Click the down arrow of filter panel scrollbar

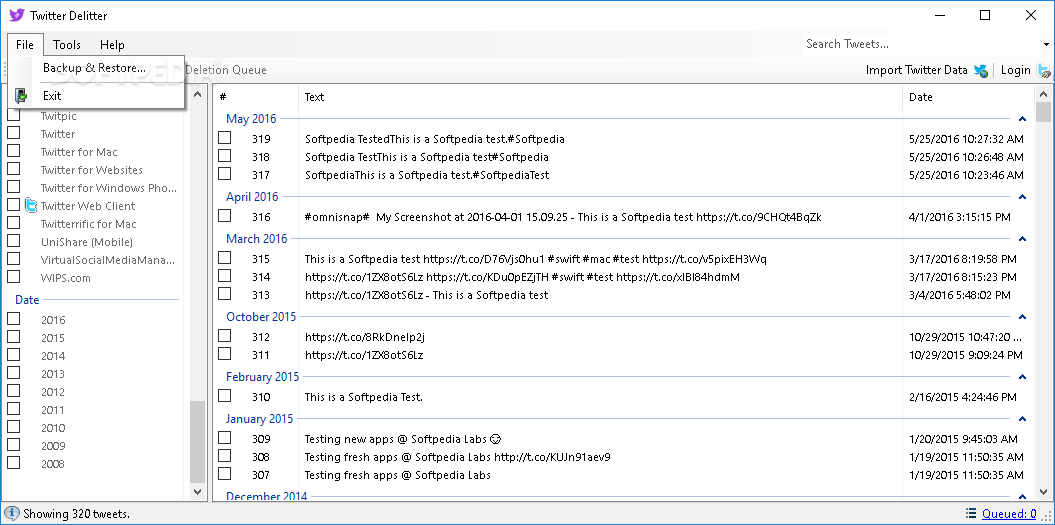coord(197,492)
